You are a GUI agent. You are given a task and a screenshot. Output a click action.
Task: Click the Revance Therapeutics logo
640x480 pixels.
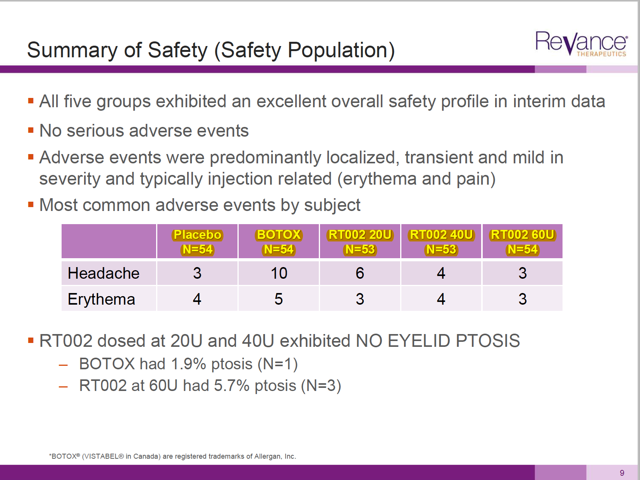coord(581,43)
